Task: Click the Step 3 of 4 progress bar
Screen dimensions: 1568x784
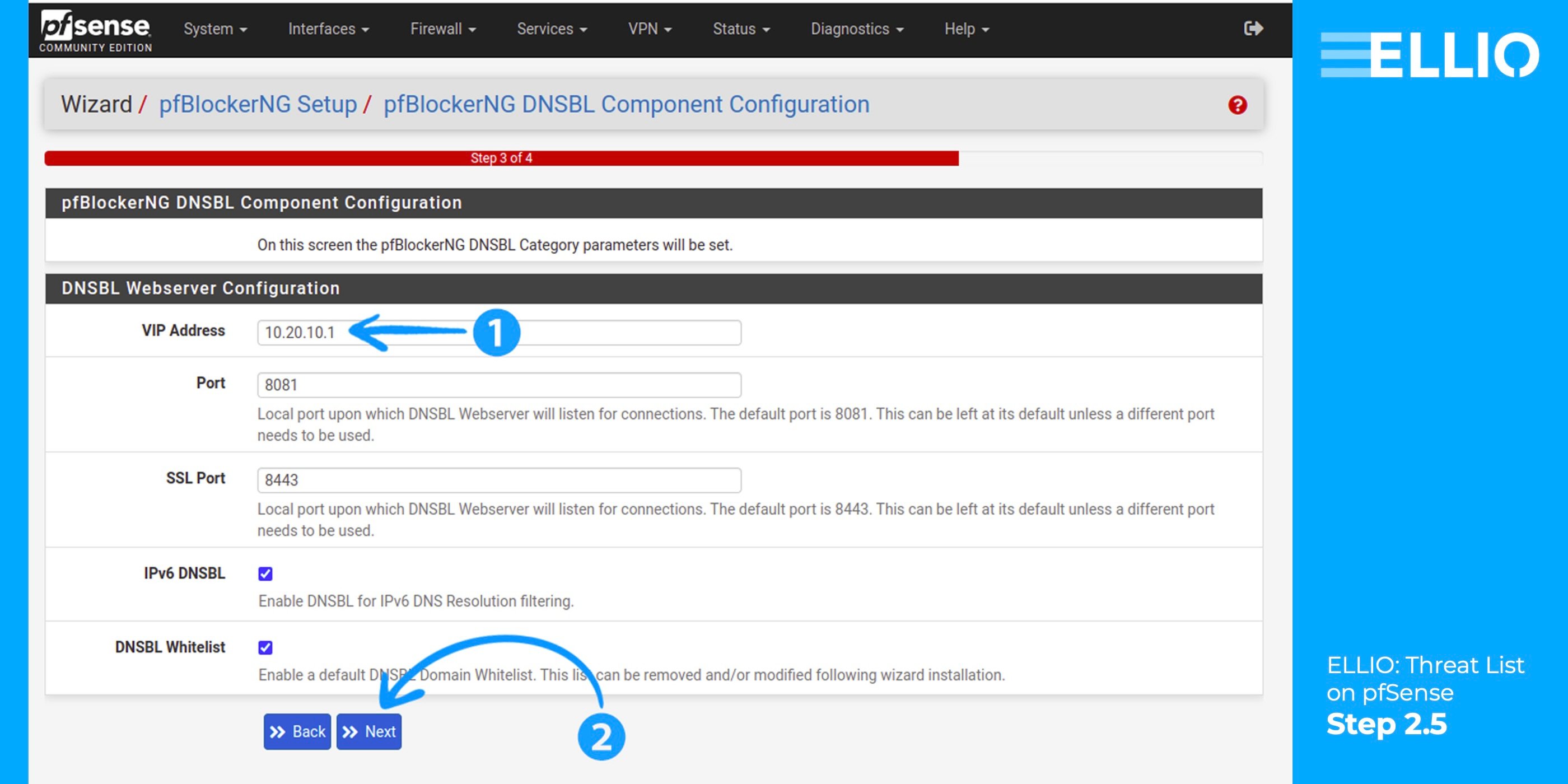Action: [x=500, y=158]
